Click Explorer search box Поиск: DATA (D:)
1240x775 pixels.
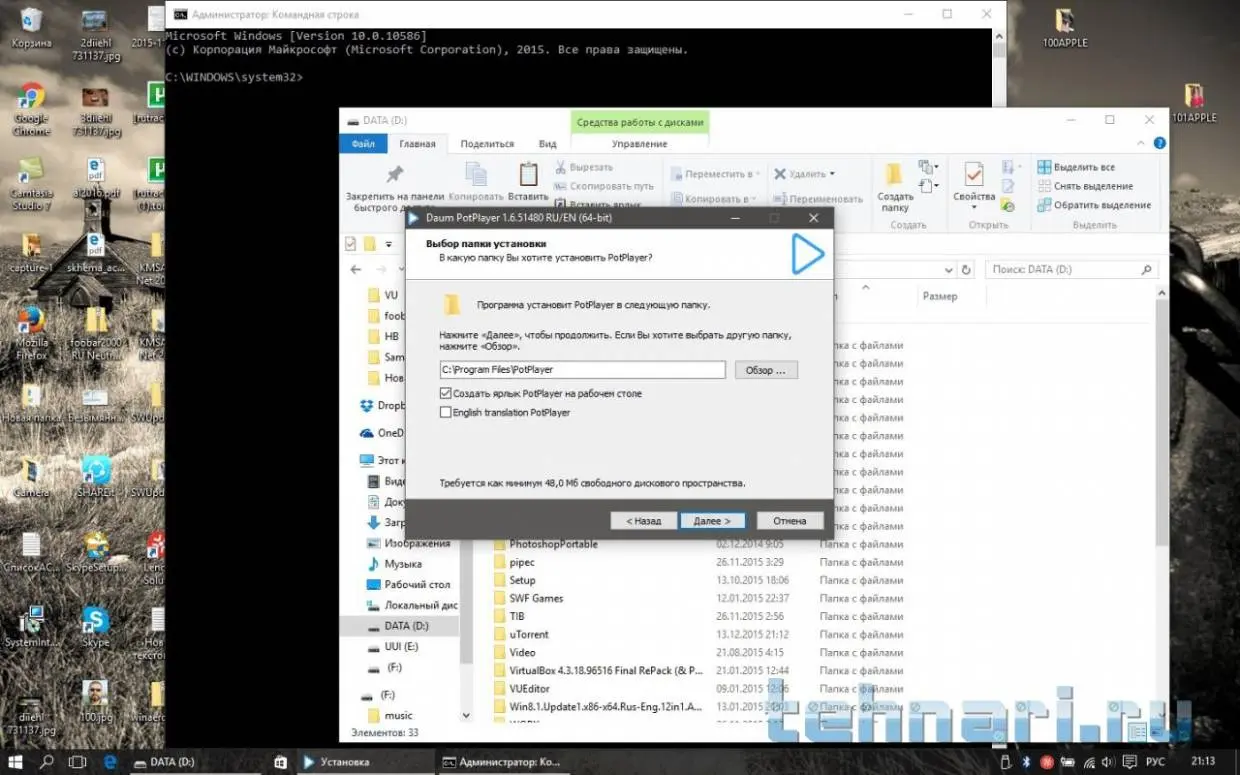tap(1071, 270)
